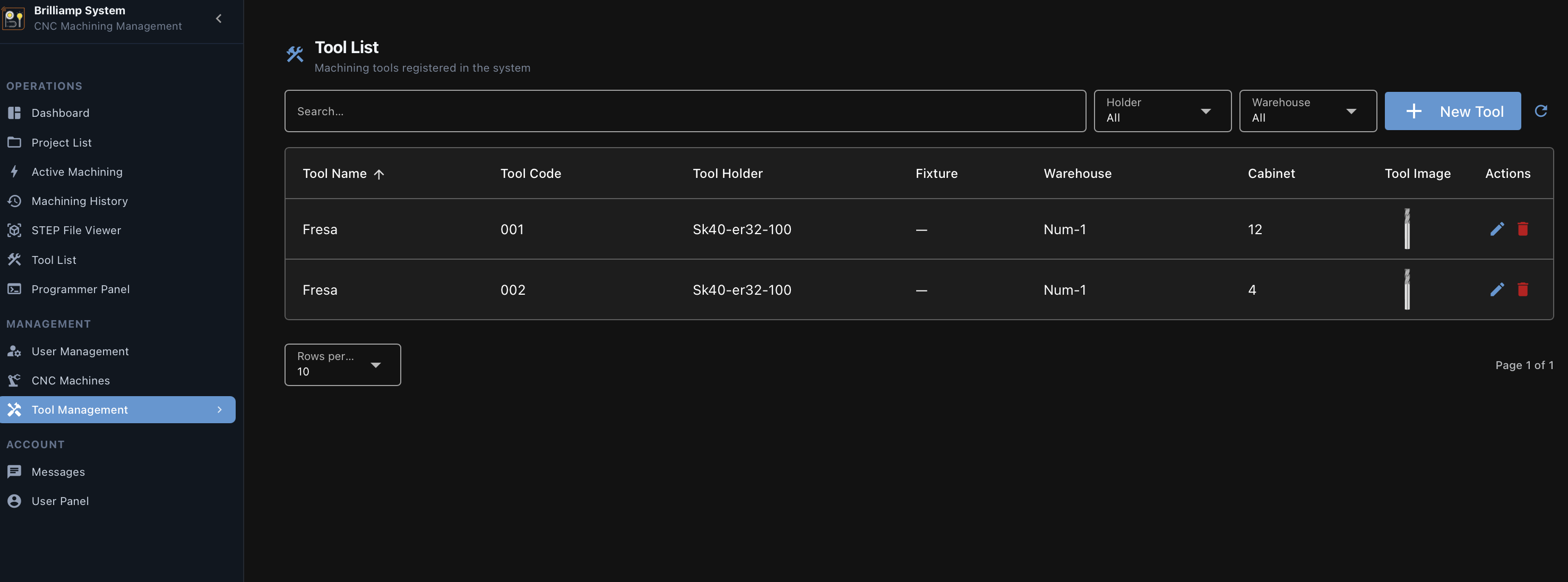Sort by Tool Name column header
The height and width of the screenshot is (582, 1568).
click(x=334, y=174)
